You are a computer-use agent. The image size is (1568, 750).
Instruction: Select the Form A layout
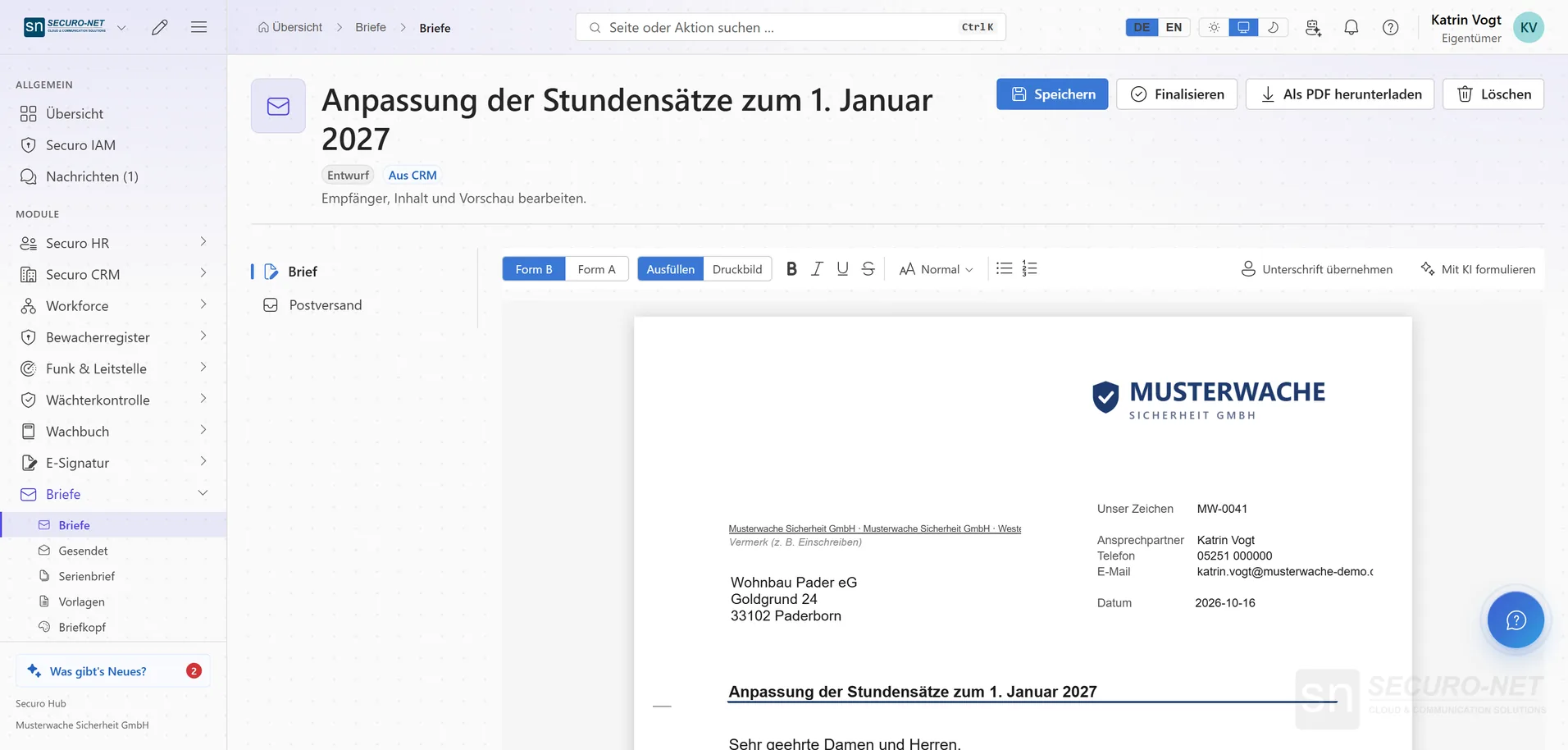[x=596, y=269]
